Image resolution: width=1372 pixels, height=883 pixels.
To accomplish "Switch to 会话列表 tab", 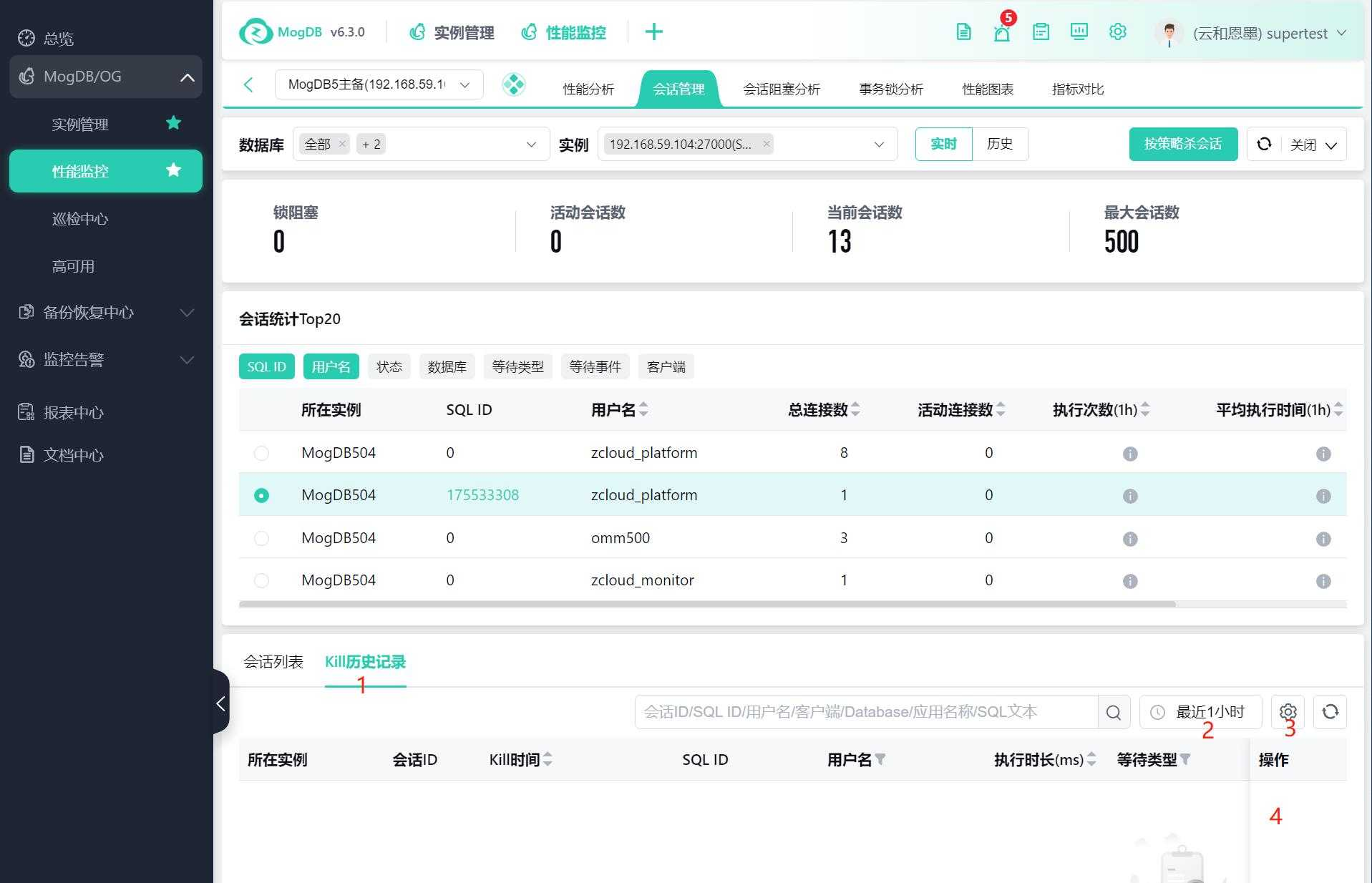I will (273, 662).
